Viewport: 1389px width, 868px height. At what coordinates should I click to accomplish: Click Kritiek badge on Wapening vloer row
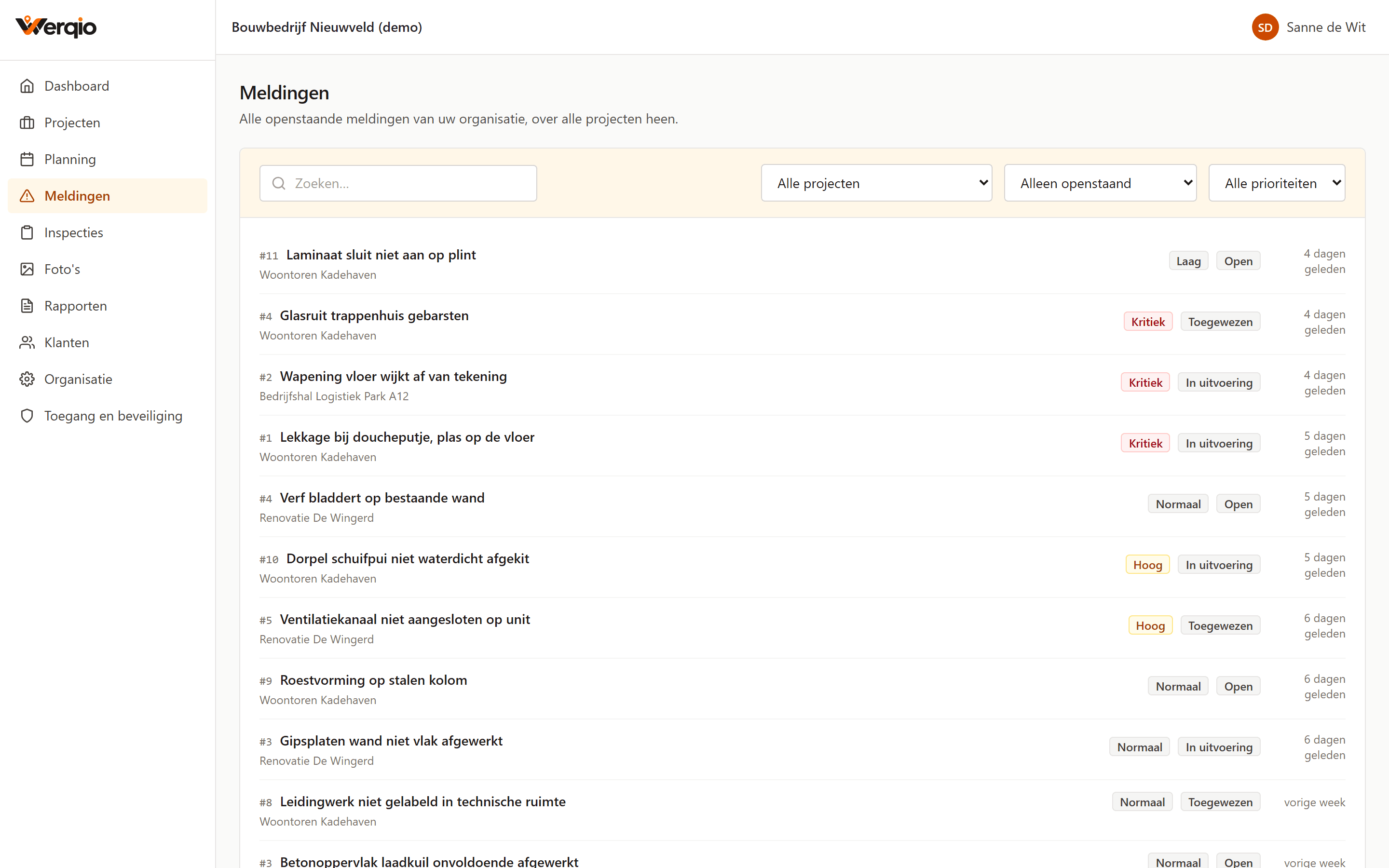coord(1145,383)
